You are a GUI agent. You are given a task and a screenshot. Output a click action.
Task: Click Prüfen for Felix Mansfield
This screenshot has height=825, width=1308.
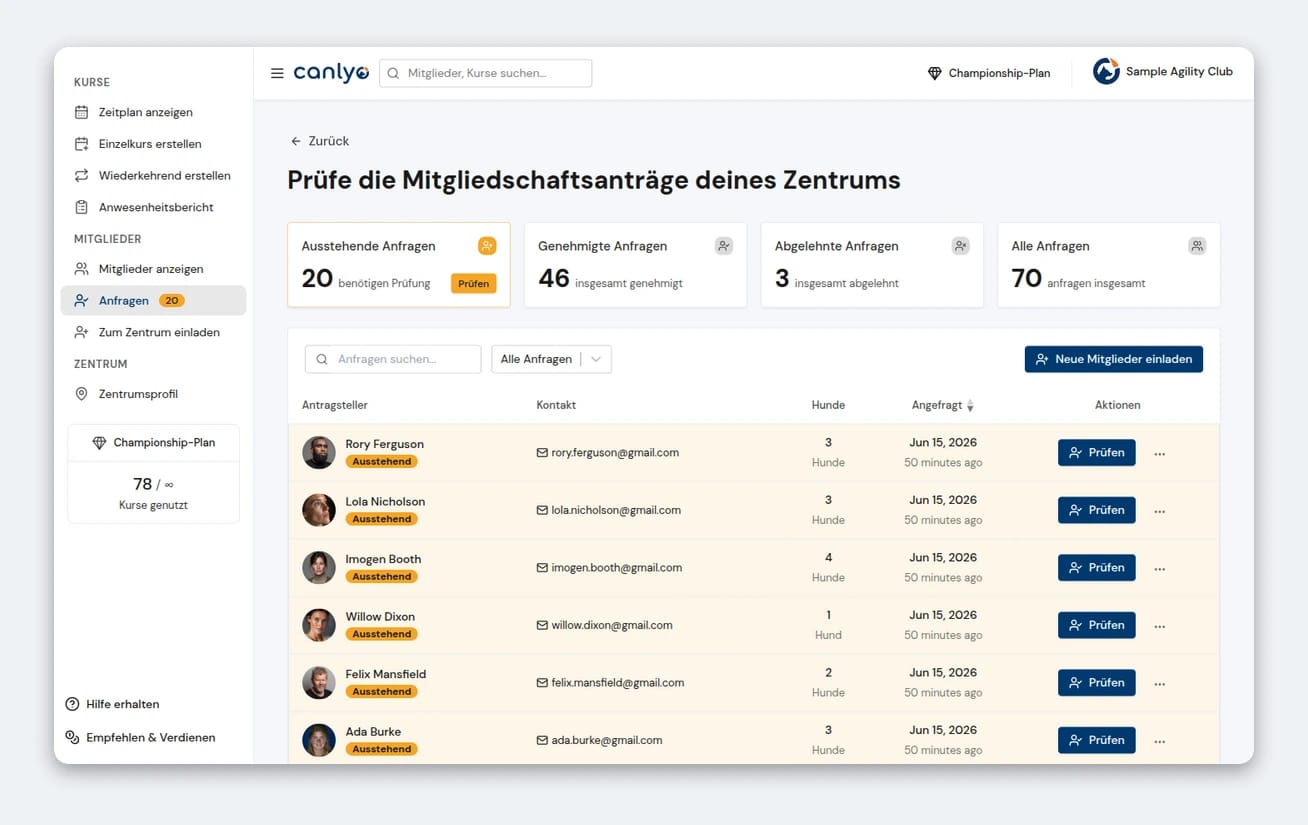point(1097,682)
